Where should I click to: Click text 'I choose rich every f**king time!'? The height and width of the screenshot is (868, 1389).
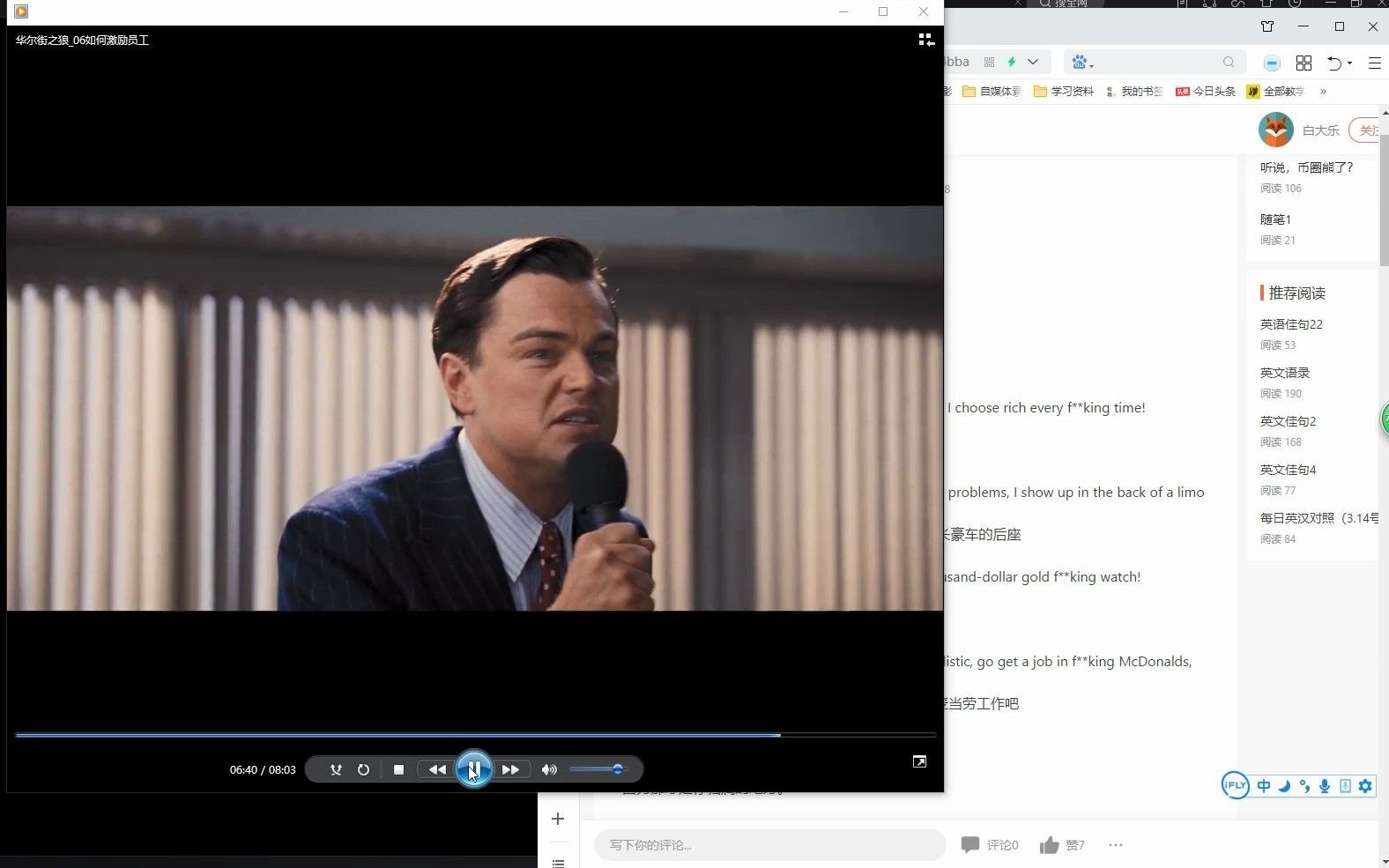tap(1046, 407)
